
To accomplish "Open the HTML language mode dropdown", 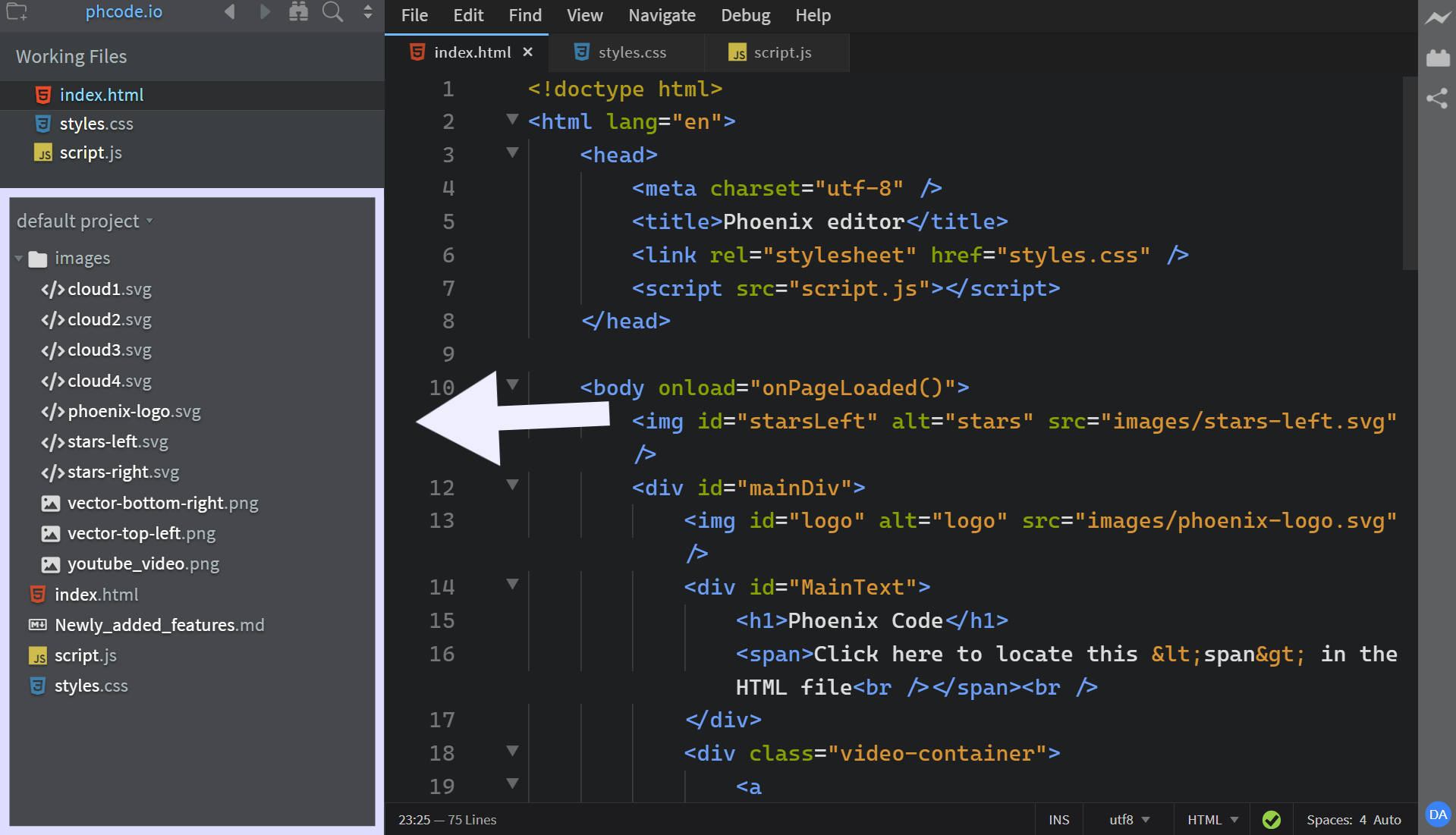I will (x=1212, y=820).
